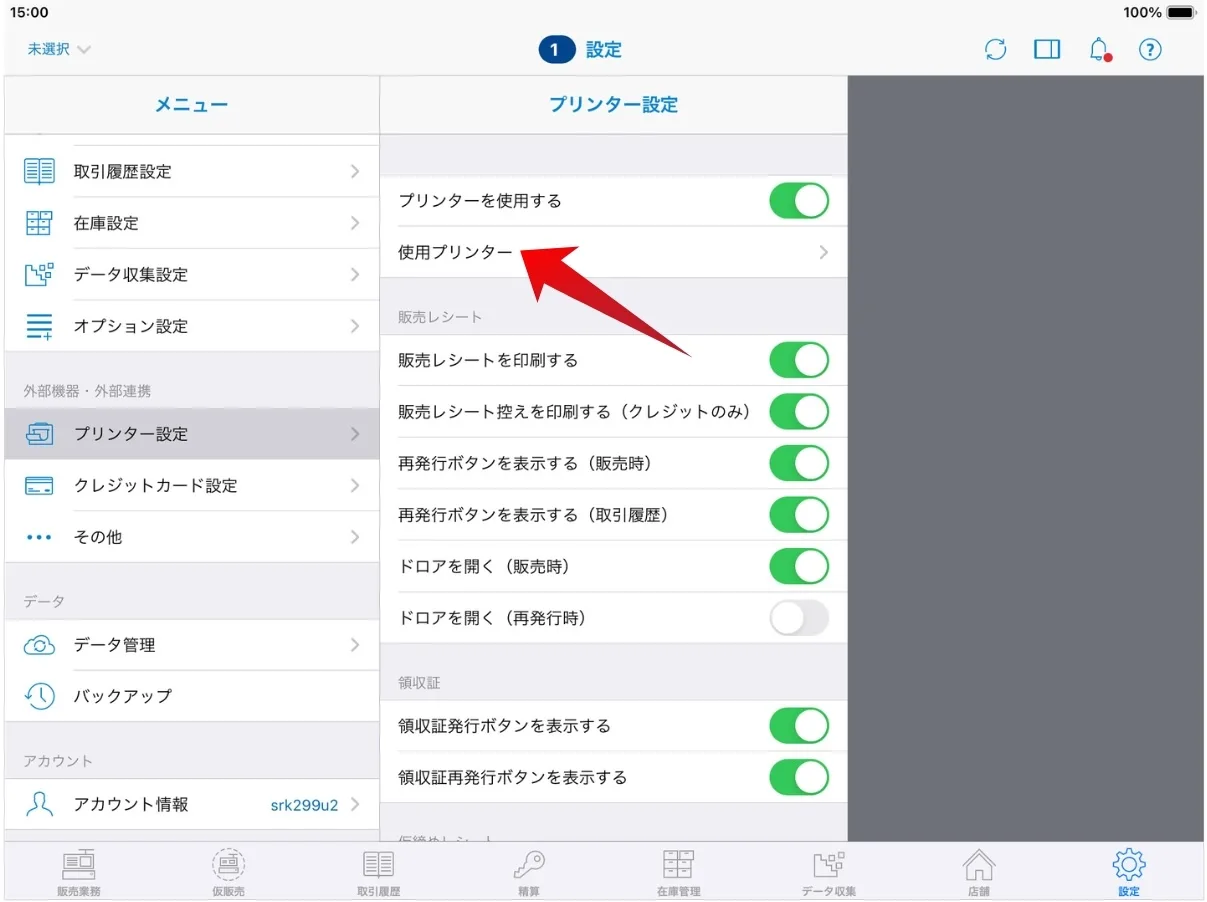Click the sync refresh icon in header

tap(995, 50)
